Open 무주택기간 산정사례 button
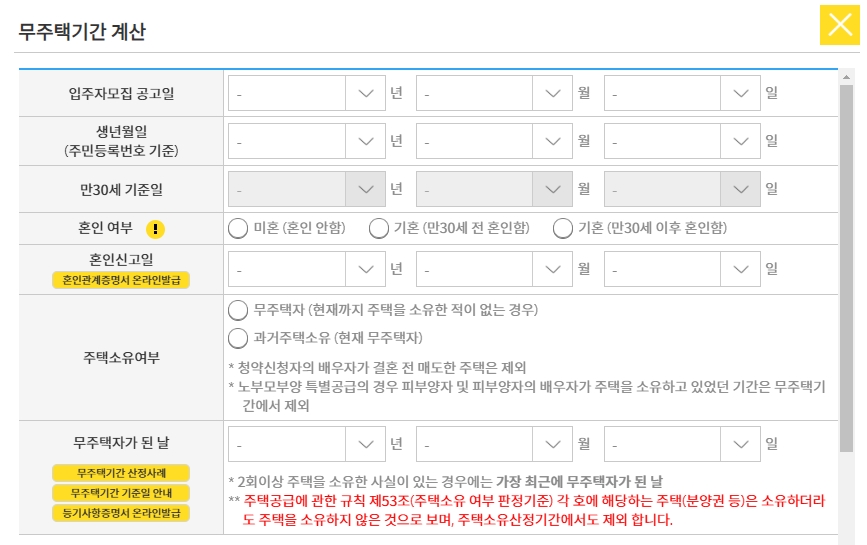Viewport: 867px width, 545px height. [121, 473]
